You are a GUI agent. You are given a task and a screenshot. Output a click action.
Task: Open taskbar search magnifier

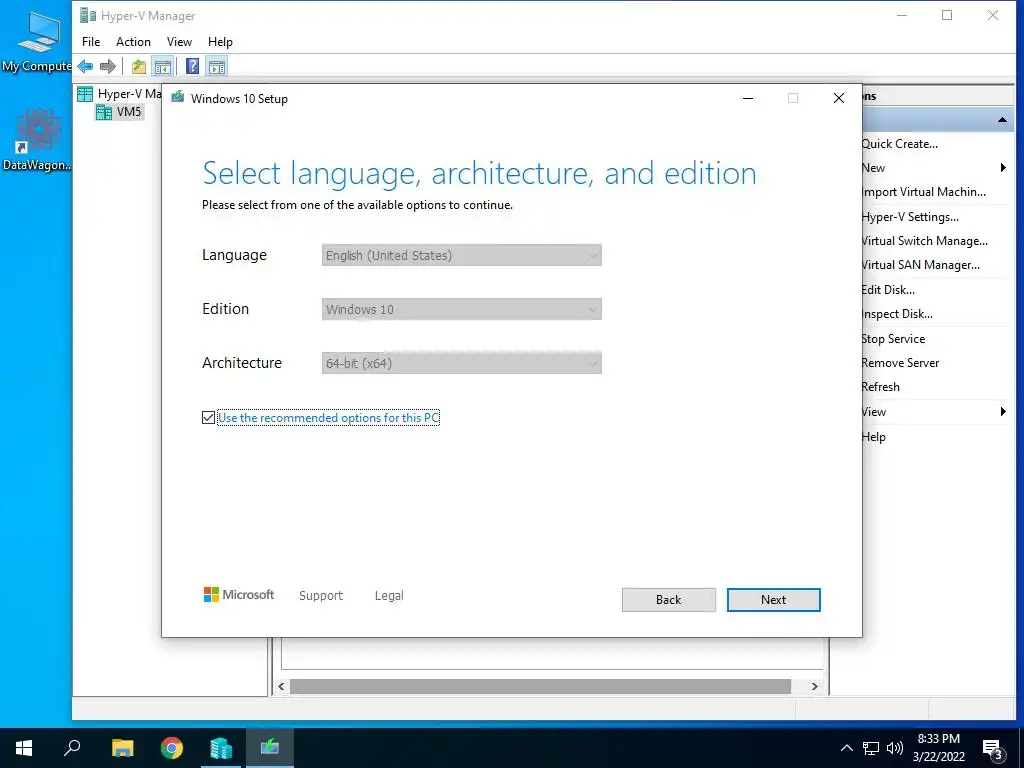[72, 748]
